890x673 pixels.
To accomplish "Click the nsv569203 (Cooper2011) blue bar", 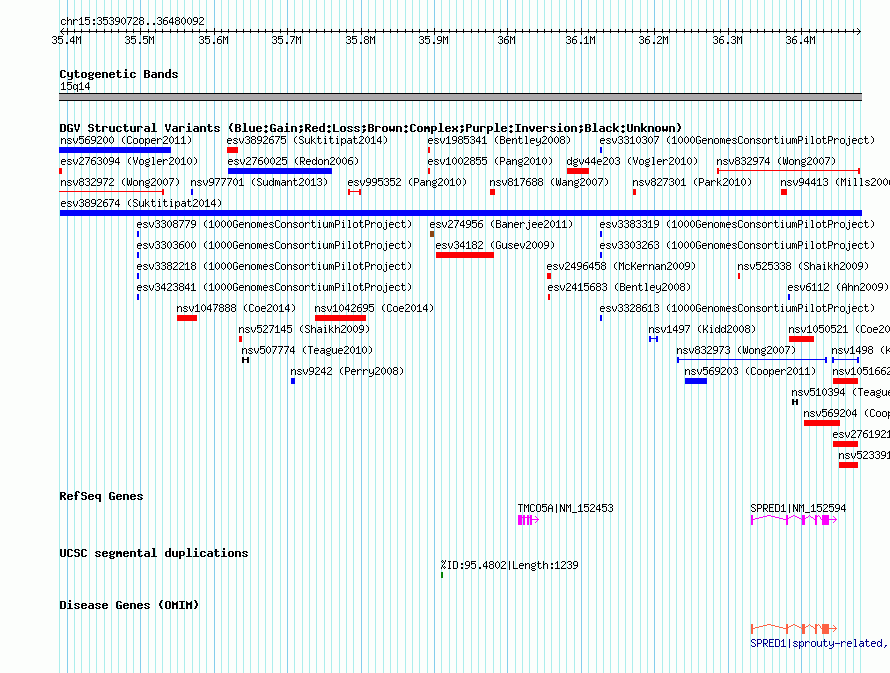I will 695,381.
